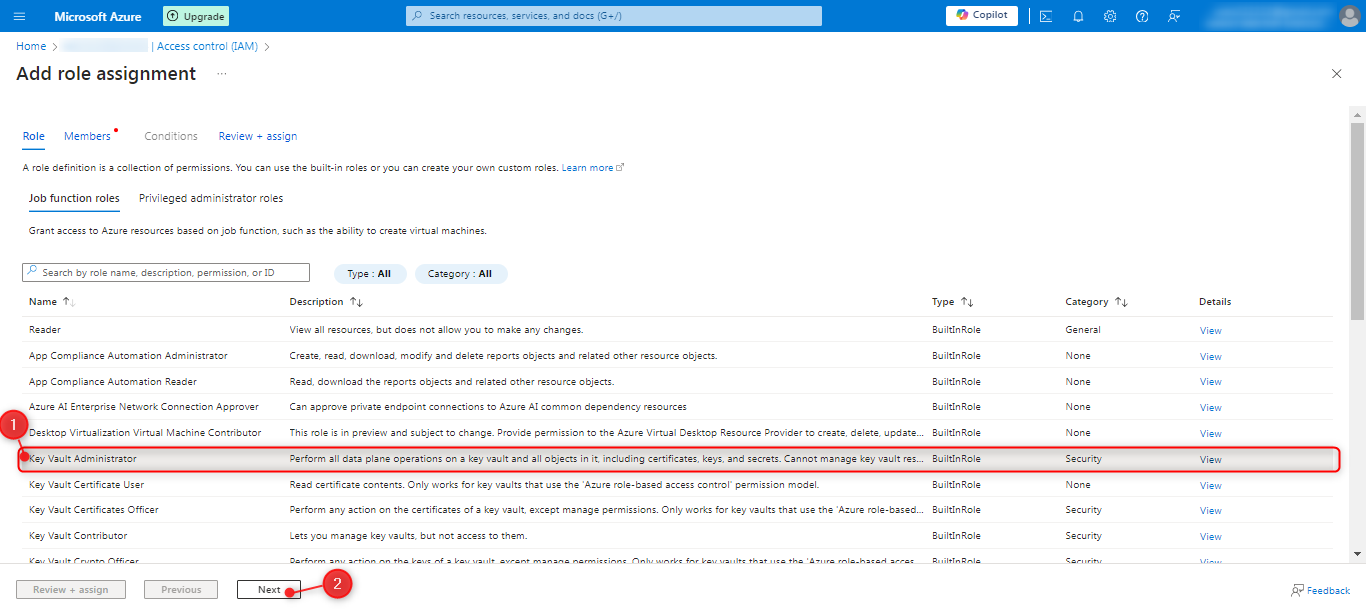
Task: Select Key Vault Certificate User role
Action: [x=677, y=485]
